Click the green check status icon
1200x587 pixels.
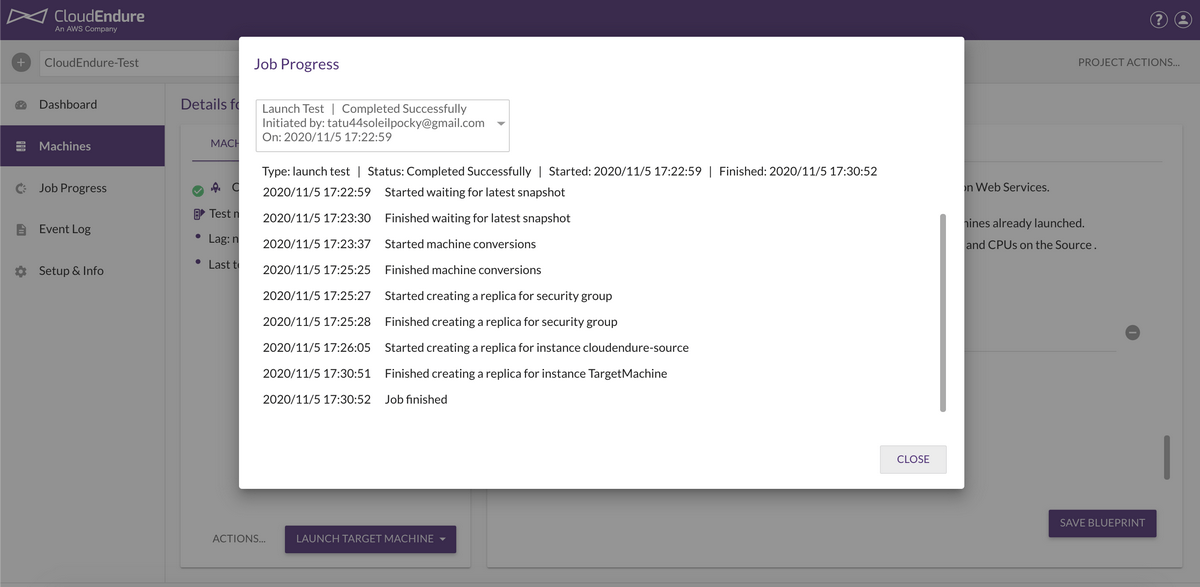(x=198, y=190)
